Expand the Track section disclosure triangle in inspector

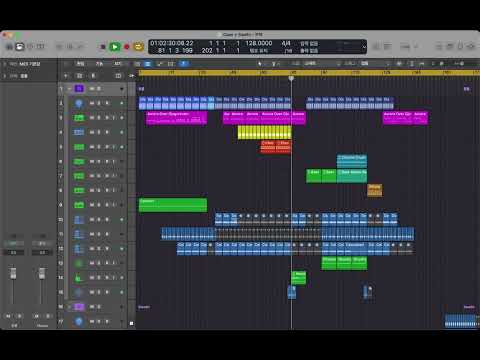(x=5, y=76)
